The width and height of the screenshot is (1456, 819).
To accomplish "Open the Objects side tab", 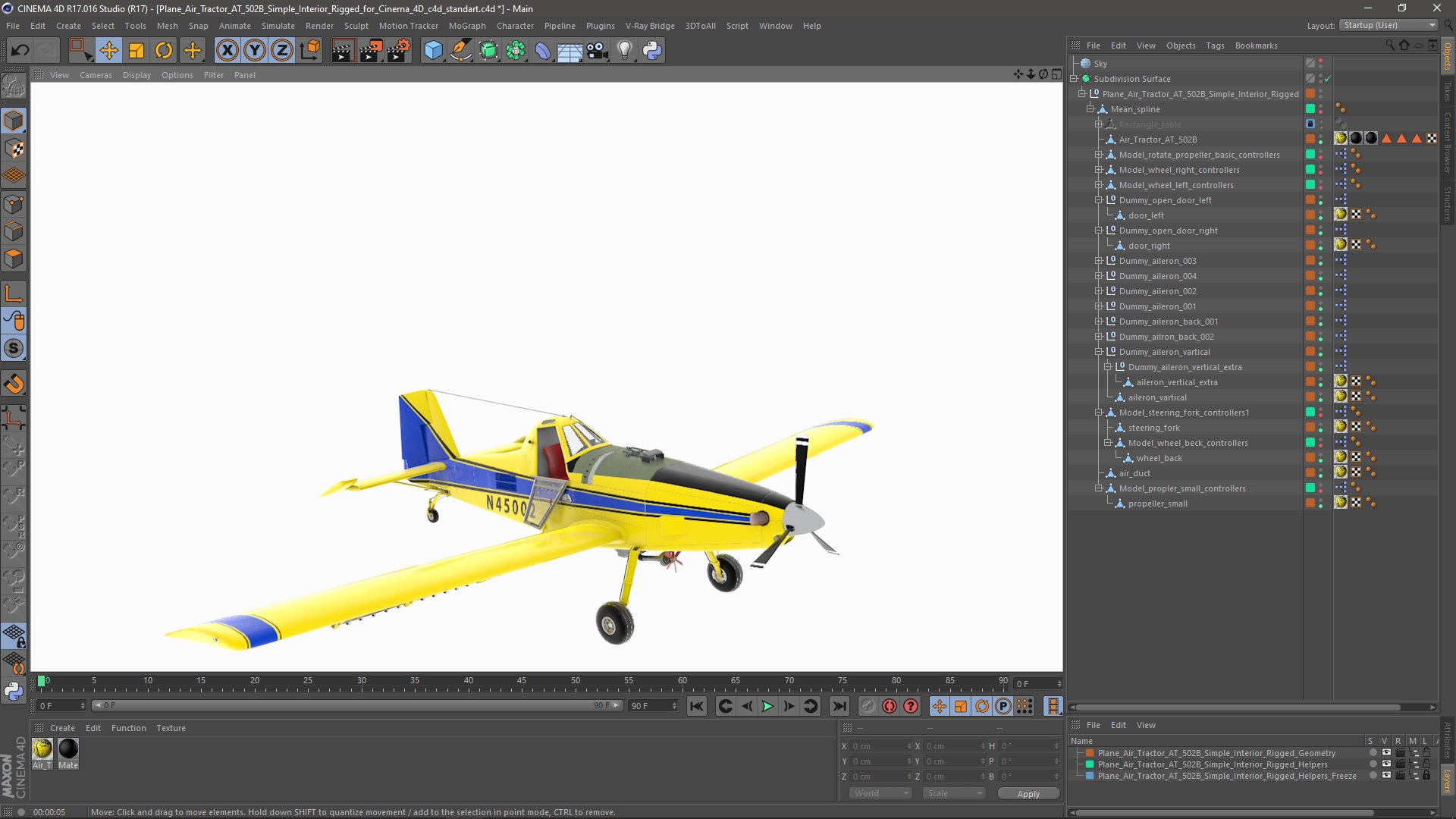I will (x=1448, y=57).
